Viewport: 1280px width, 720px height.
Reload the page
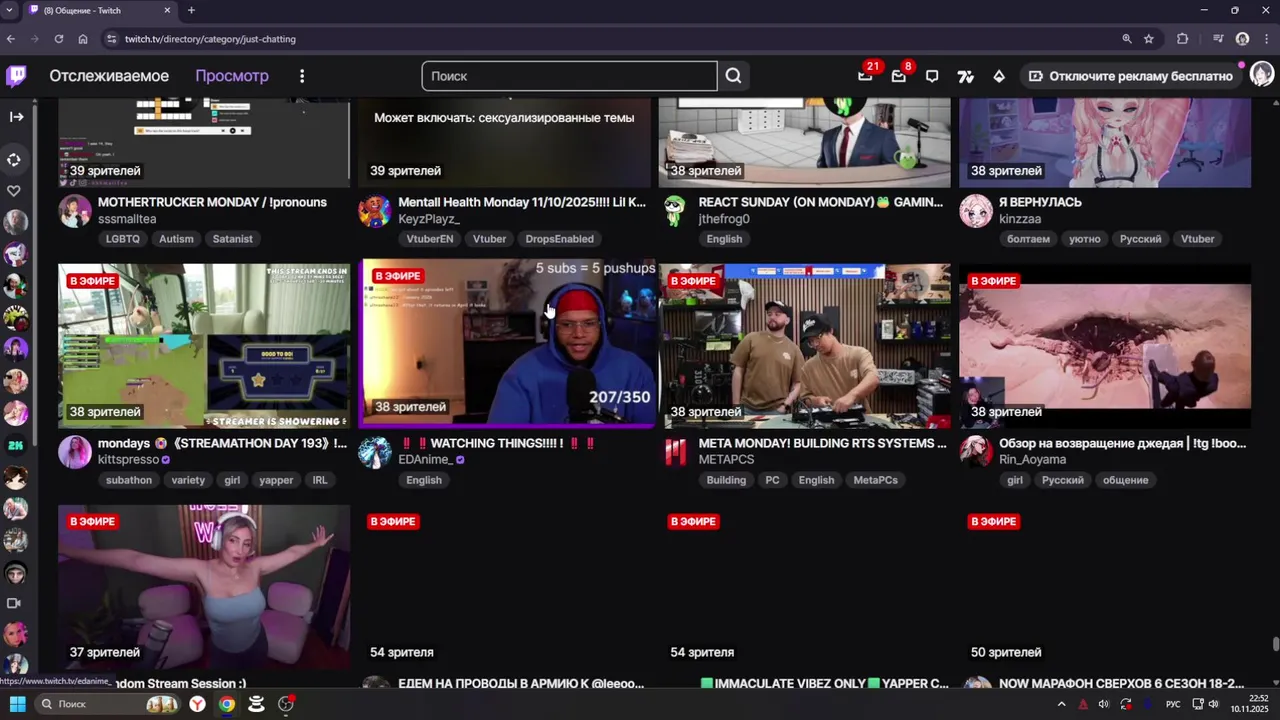59,39
